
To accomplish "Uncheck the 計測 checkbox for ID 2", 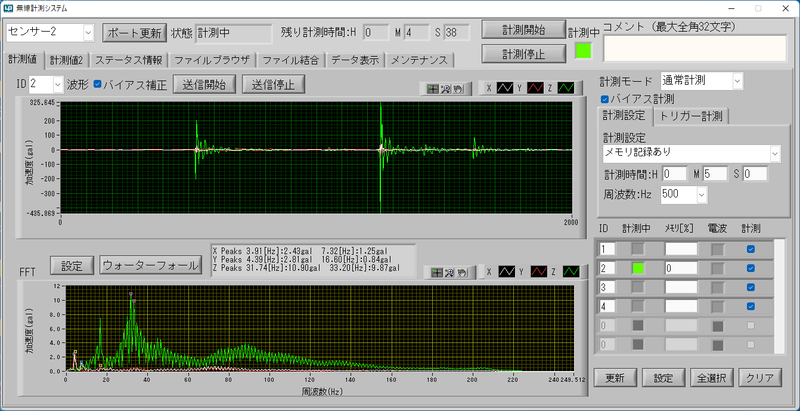I will pyautogui.click(x=751, y=268).
